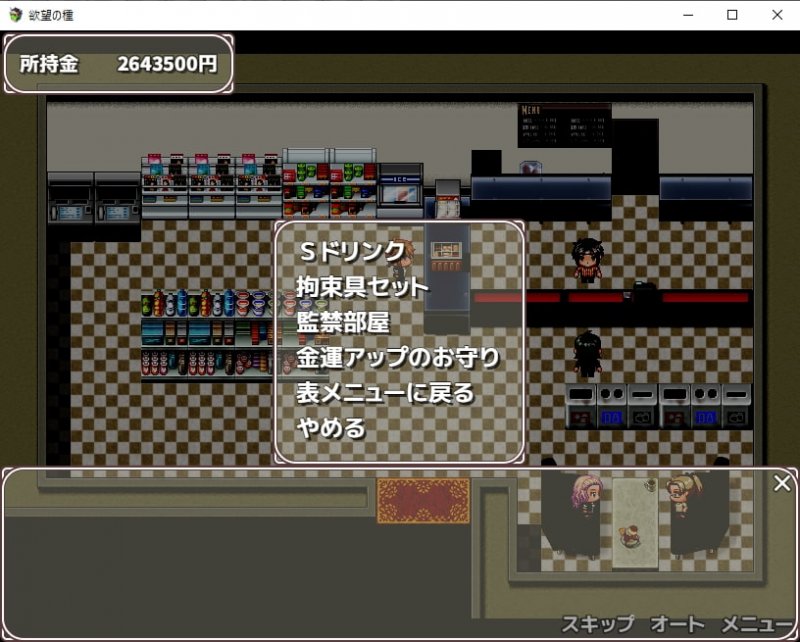Close the message window with the X
The height and width of the screenshot is (642, 800).
[782, 484]
